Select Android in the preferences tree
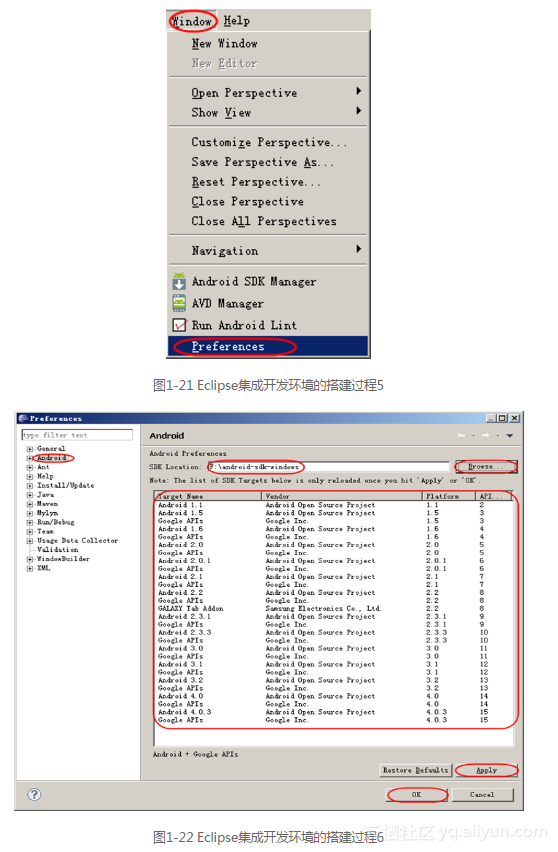558x852 pixels. 52,458
